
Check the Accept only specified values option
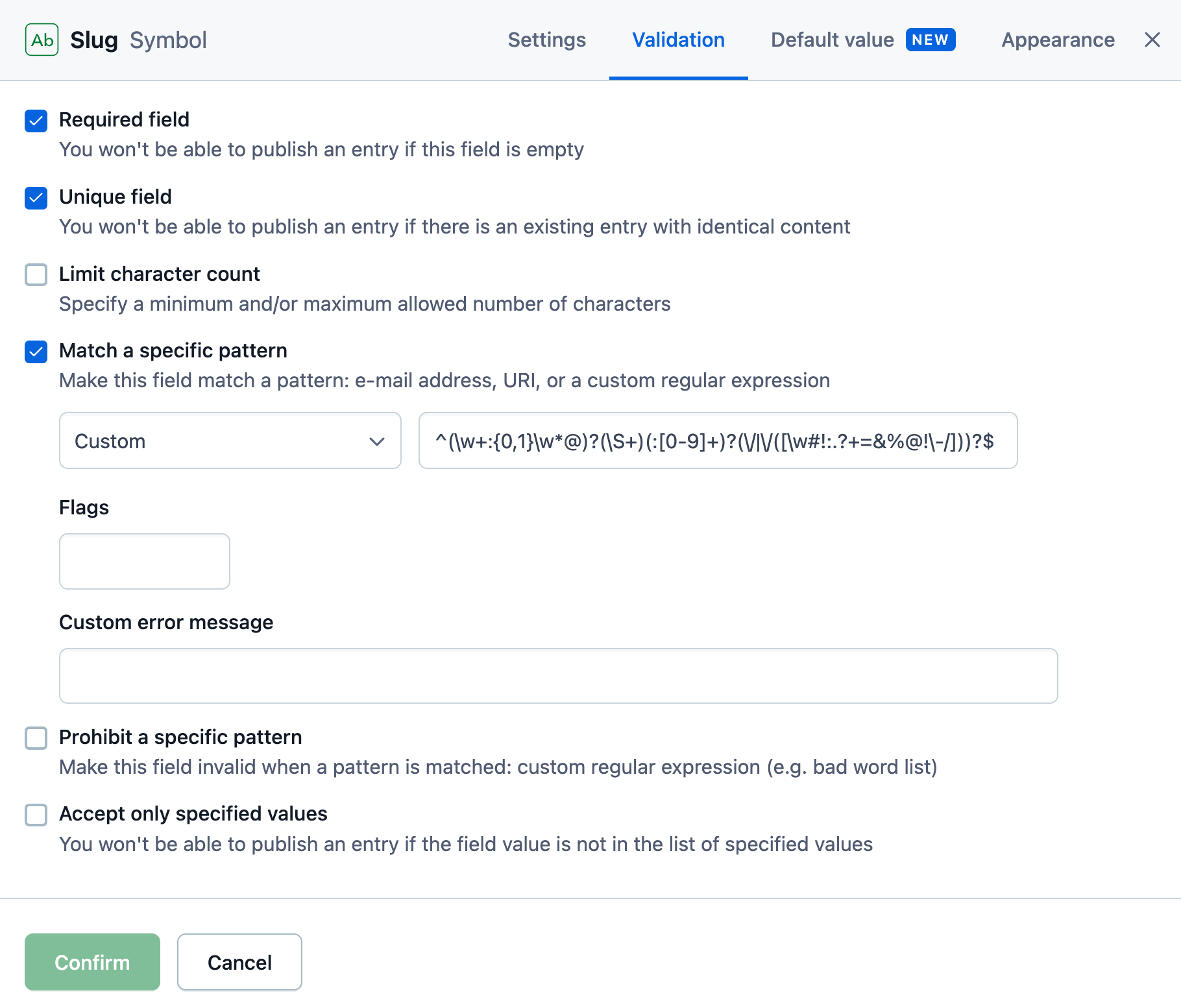[36, 815]
